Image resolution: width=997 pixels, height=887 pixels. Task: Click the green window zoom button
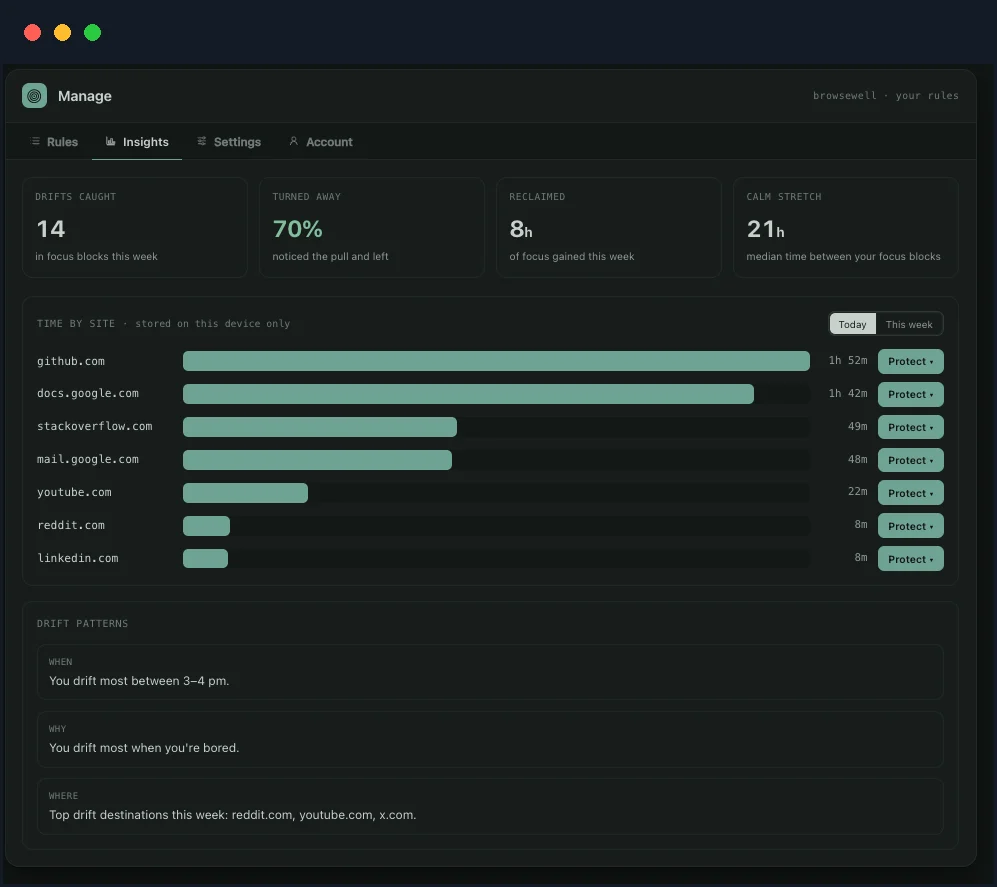(92, 32)
